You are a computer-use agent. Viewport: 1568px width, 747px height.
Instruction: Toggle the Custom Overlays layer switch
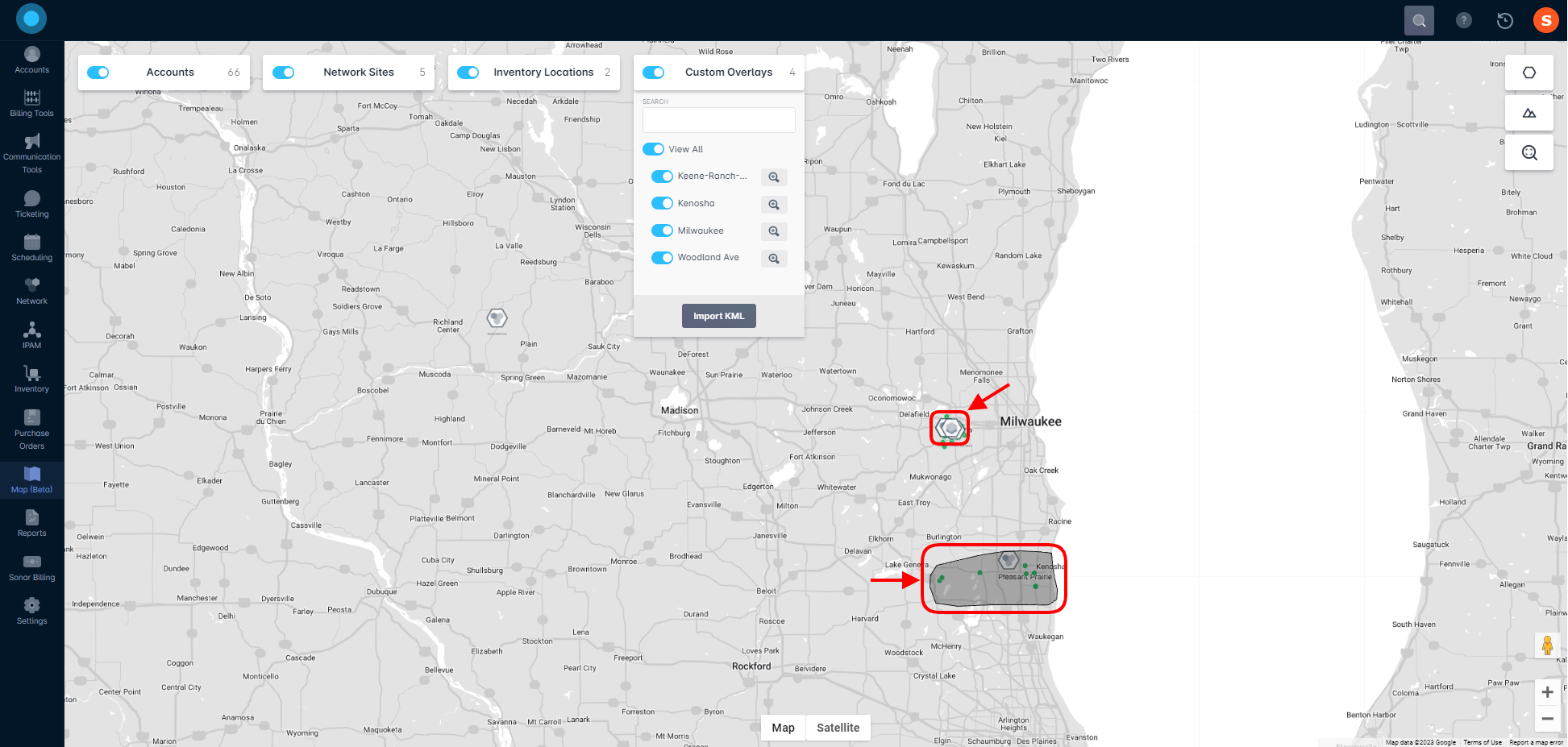653,73
